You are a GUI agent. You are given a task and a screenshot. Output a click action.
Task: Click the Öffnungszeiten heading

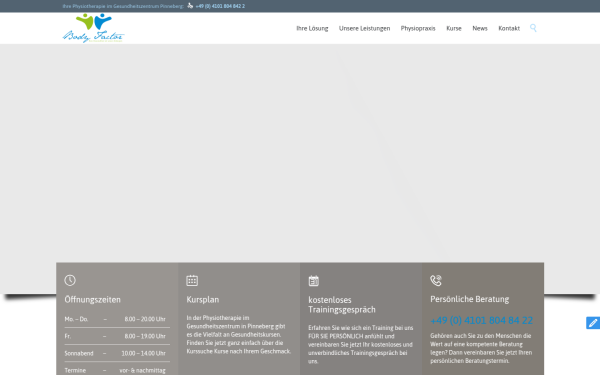pos(92,300)
